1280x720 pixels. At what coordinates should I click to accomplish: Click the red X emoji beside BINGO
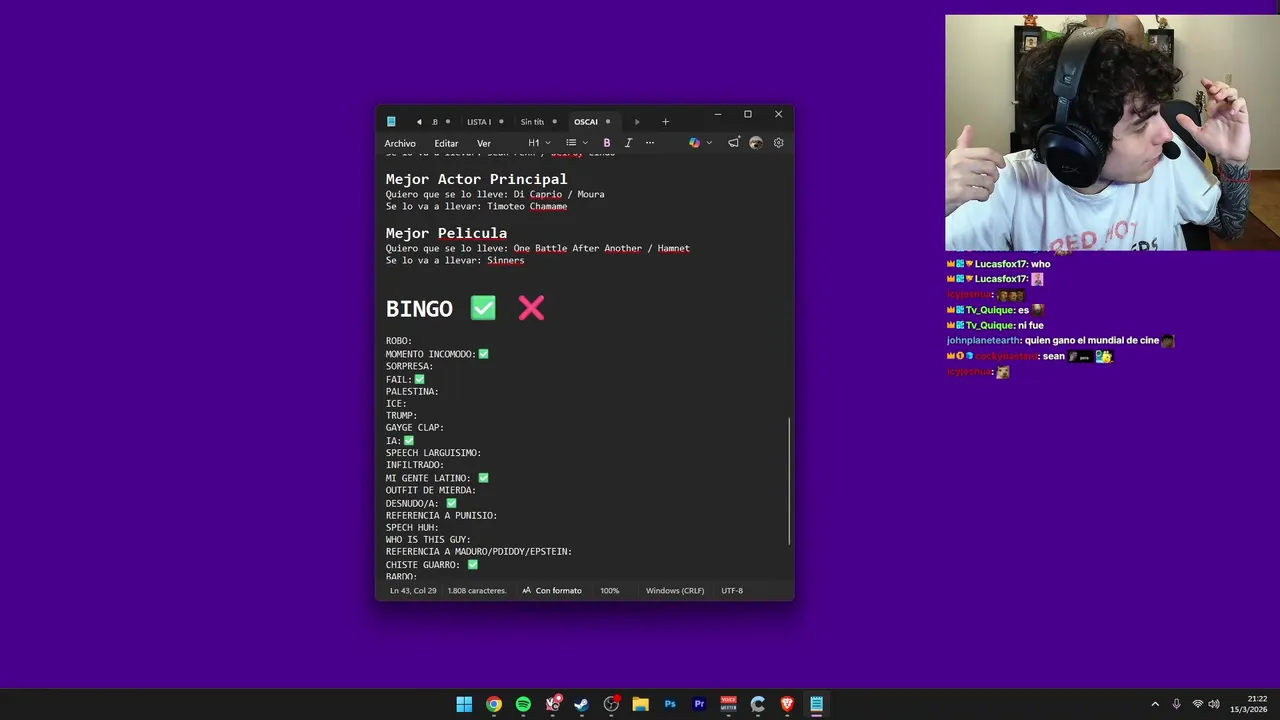click(x=531, y=308)
